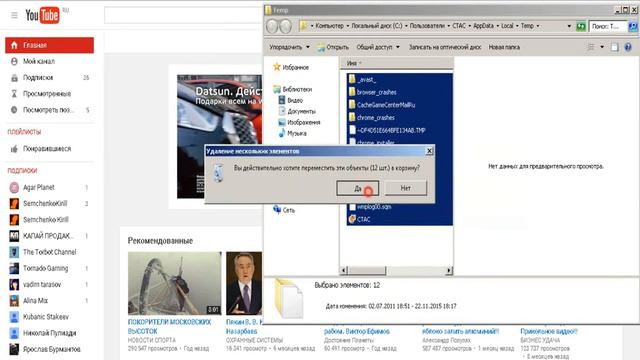
Task: Click Николай Пулиади channel avatar
Action: pyautogui.click(x=14, y=333)
